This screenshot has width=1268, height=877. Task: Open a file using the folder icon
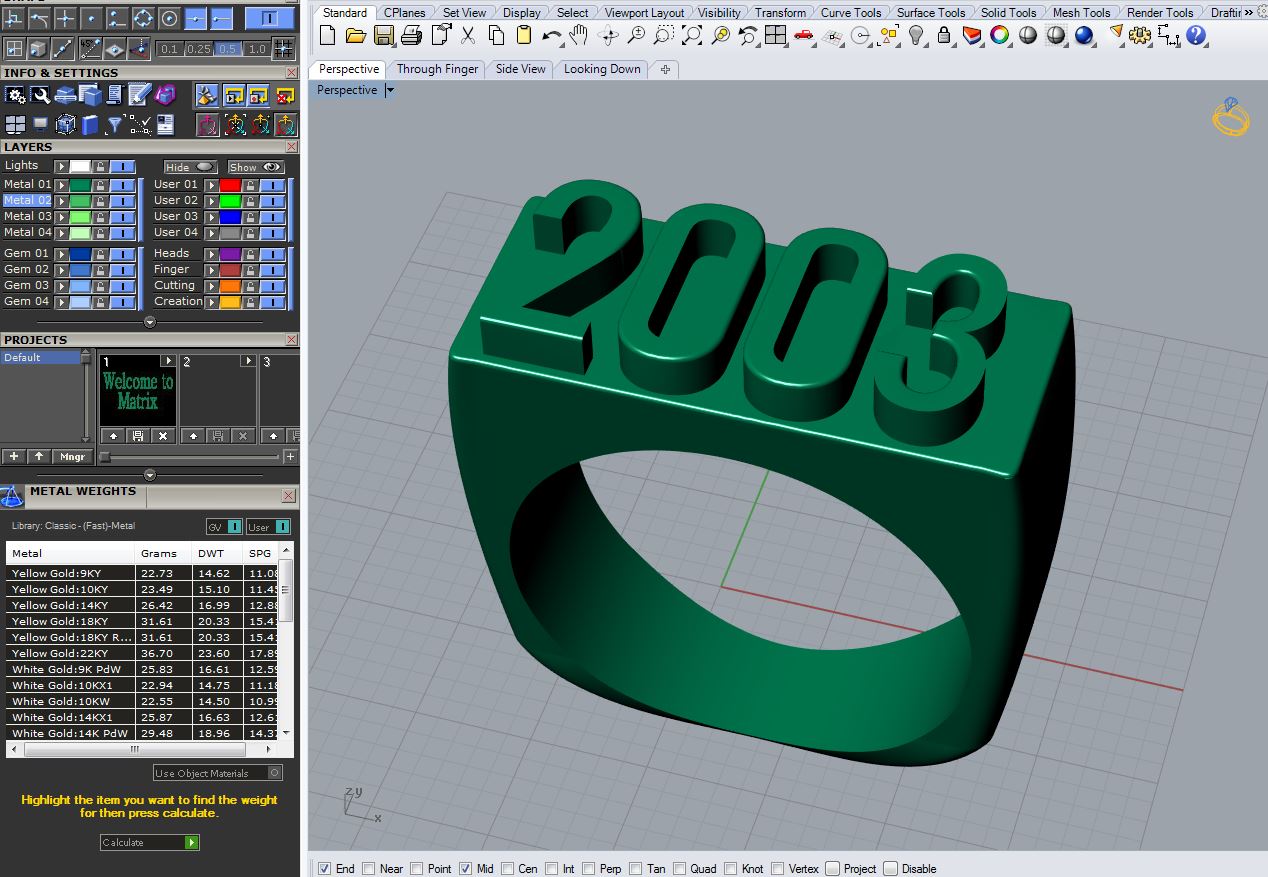point(355,36)
